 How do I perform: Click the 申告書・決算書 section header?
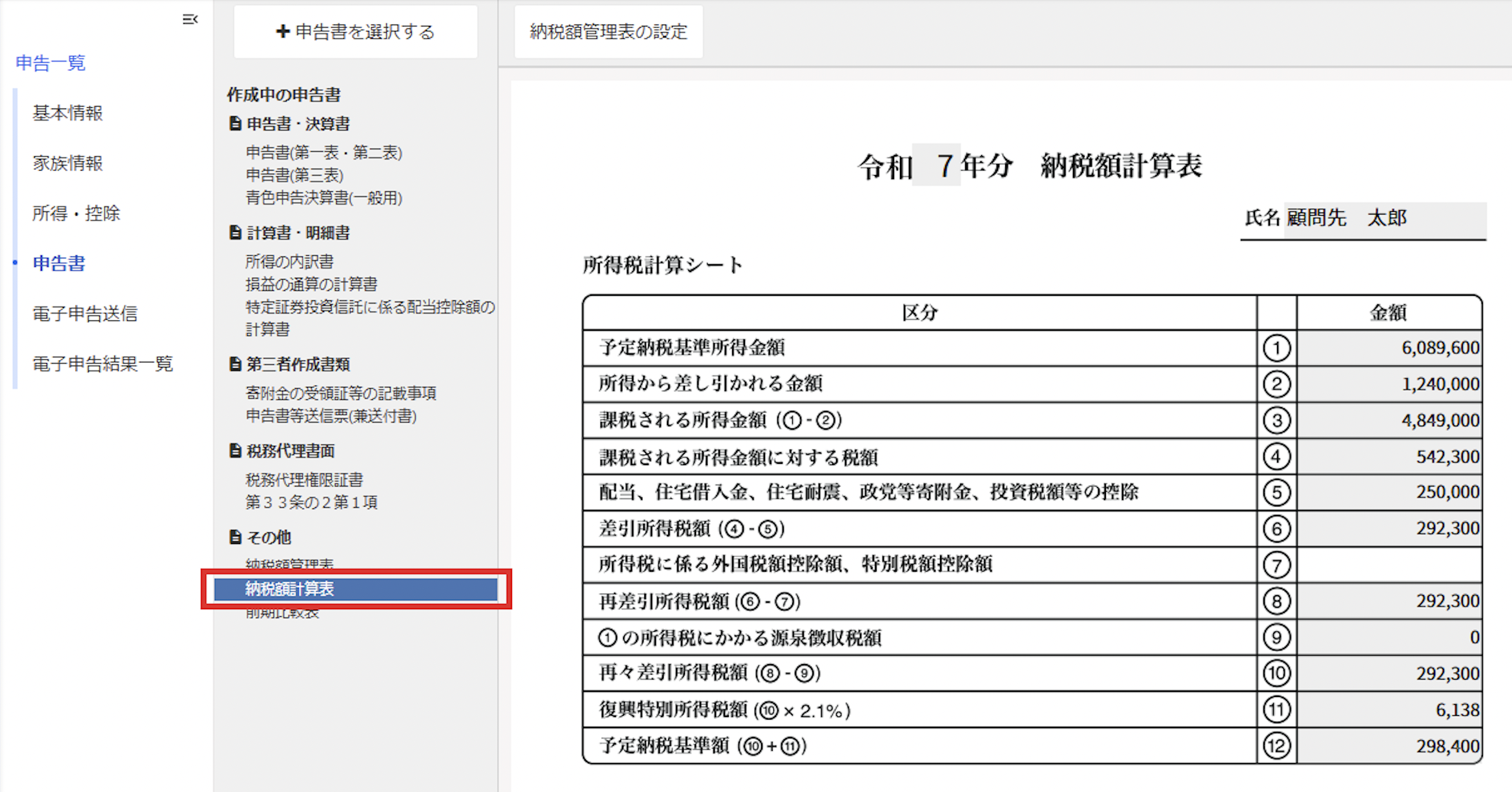point(298,123)
